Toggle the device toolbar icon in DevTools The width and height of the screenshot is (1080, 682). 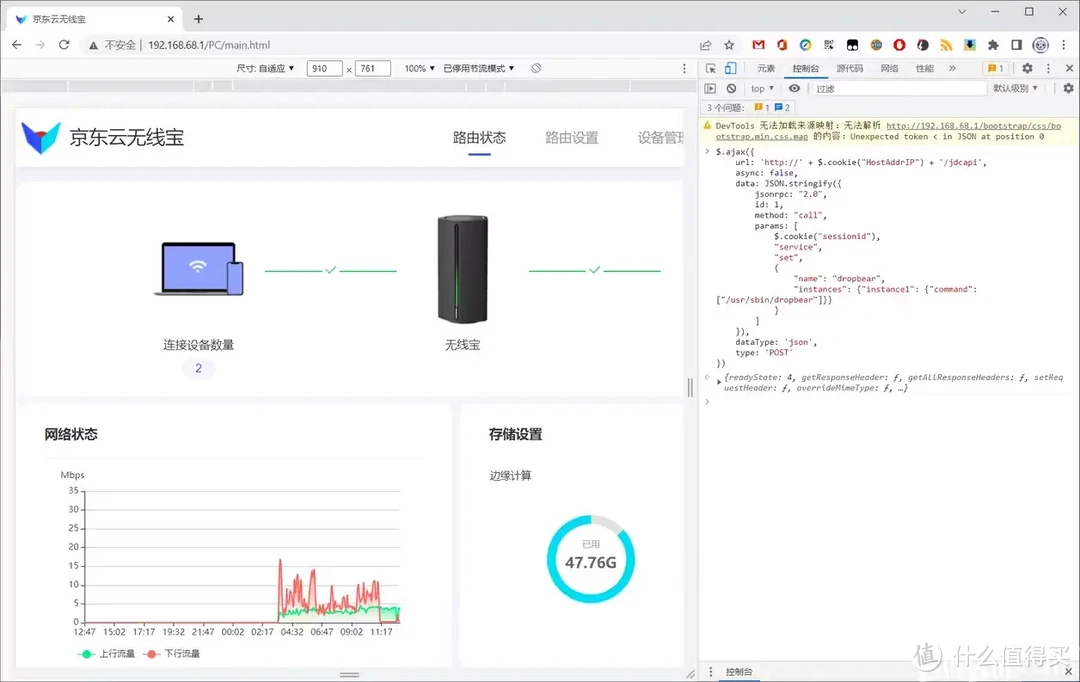(x=731, y=69)
